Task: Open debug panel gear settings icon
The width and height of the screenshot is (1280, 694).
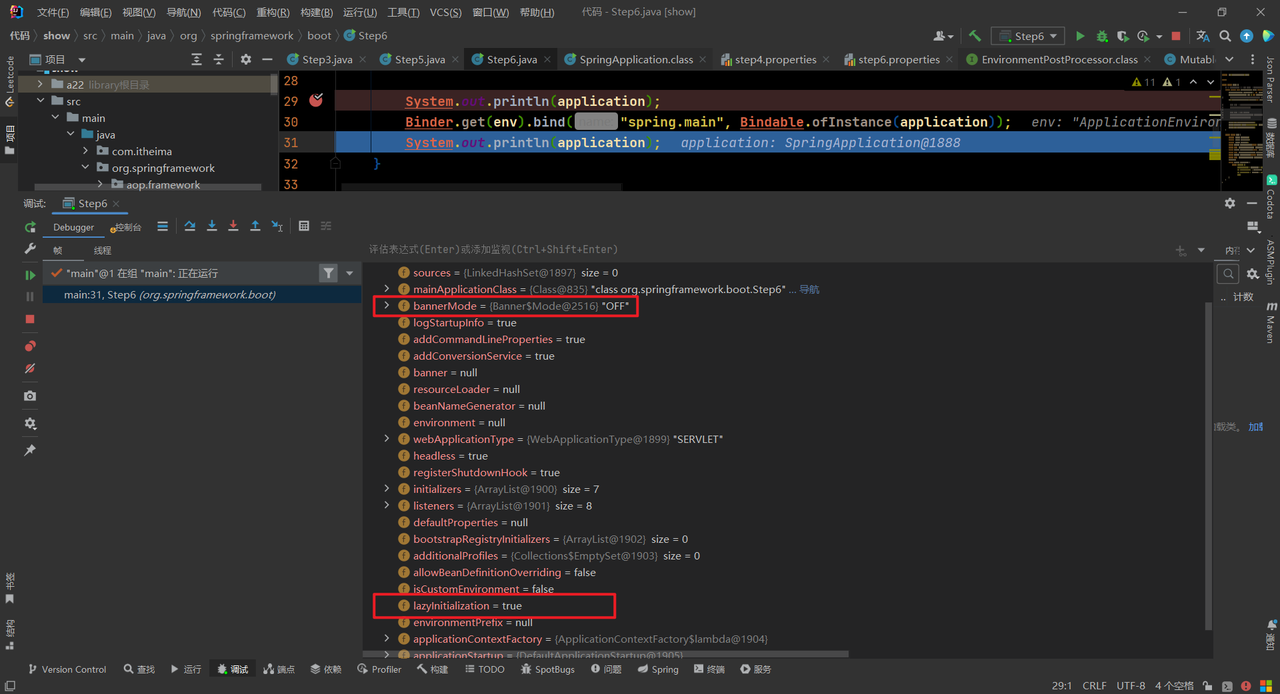Action: [1230, 203]
